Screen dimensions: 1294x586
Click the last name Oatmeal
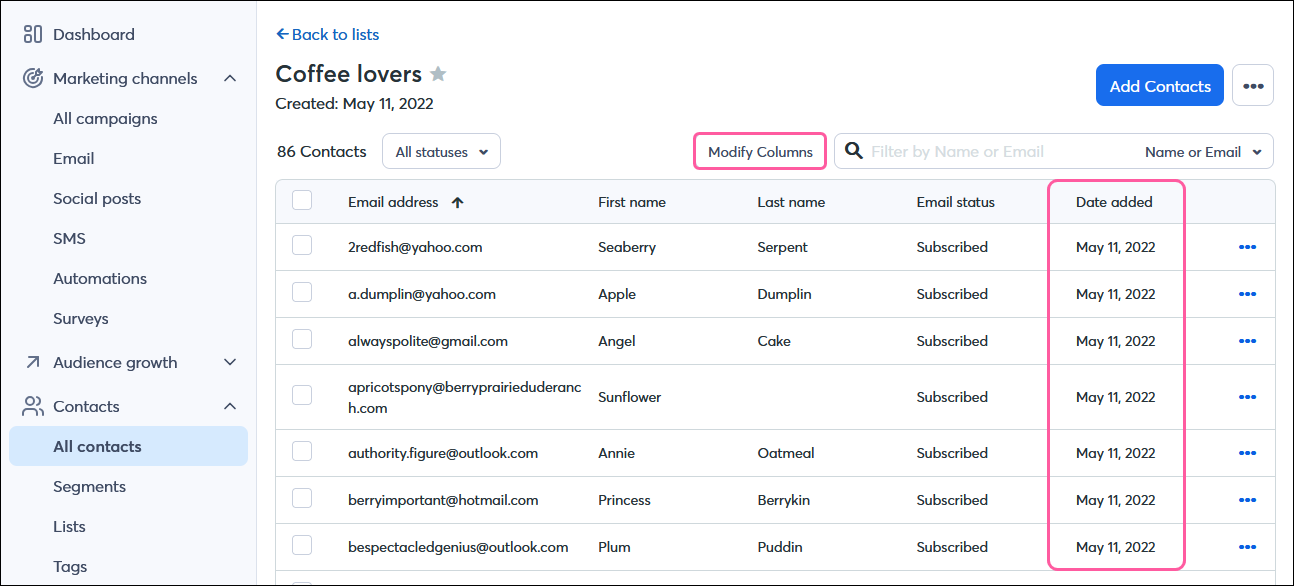coord(786,453)
